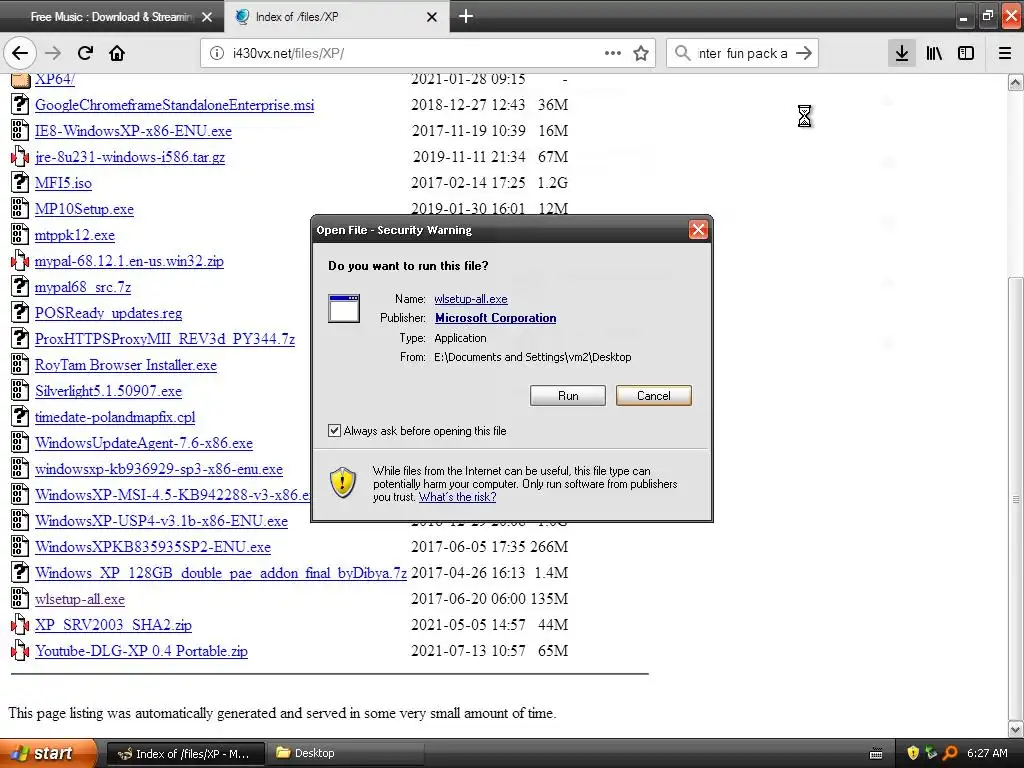Open WindowsUpdateAgent-7.6-x86.exe link

pyautogui.click(x=144, y=443)
